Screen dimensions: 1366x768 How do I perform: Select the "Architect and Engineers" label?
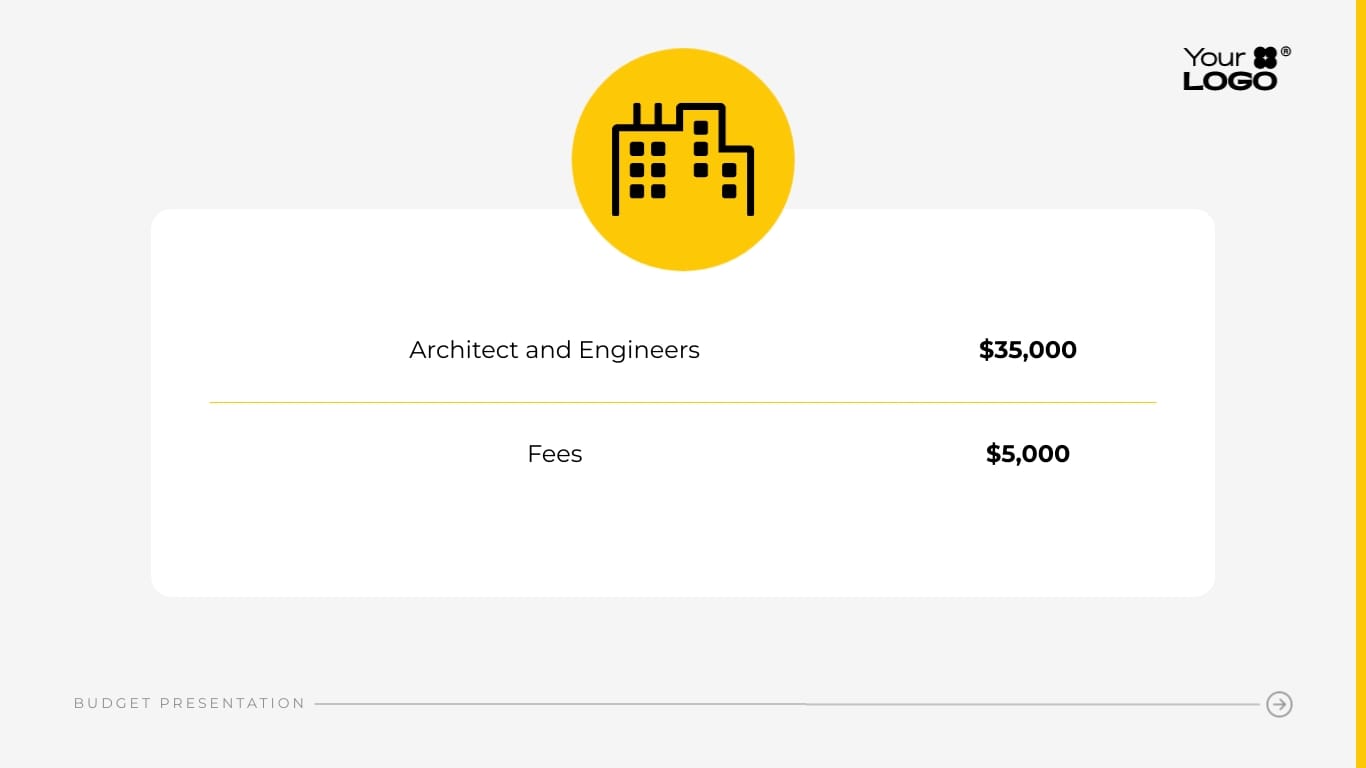(x=554, y=350)
